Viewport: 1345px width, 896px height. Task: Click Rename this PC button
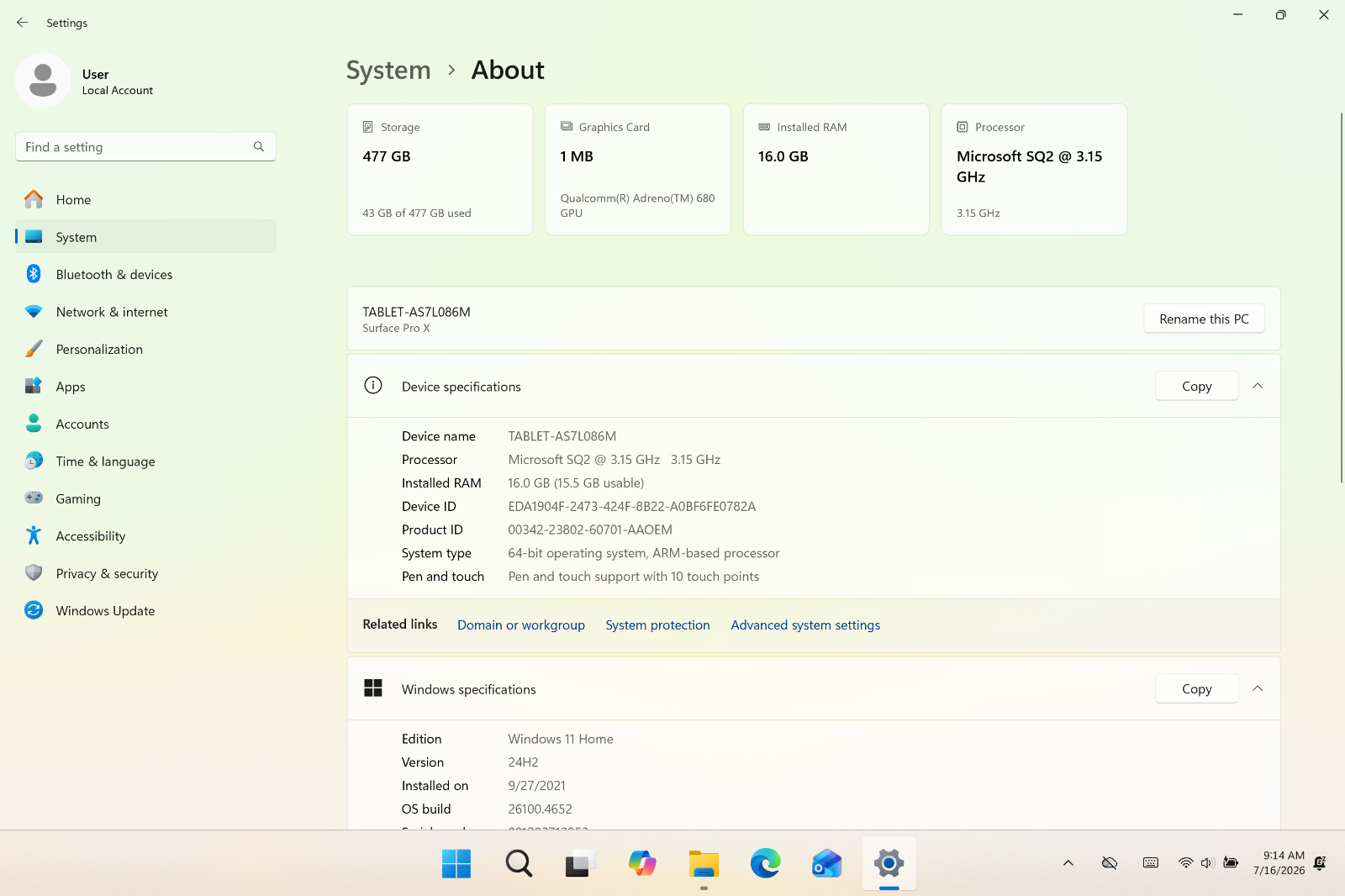coord(1204,319)
